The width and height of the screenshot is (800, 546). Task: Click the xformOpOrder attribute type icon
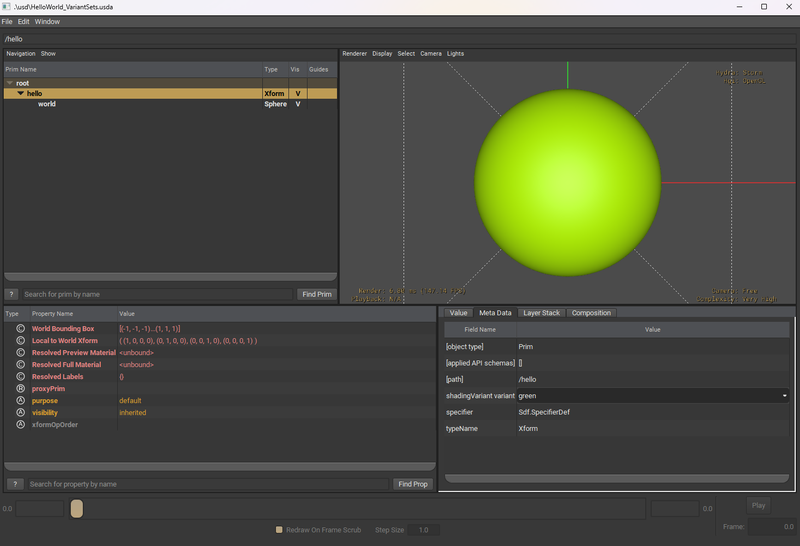pos(20,424)
